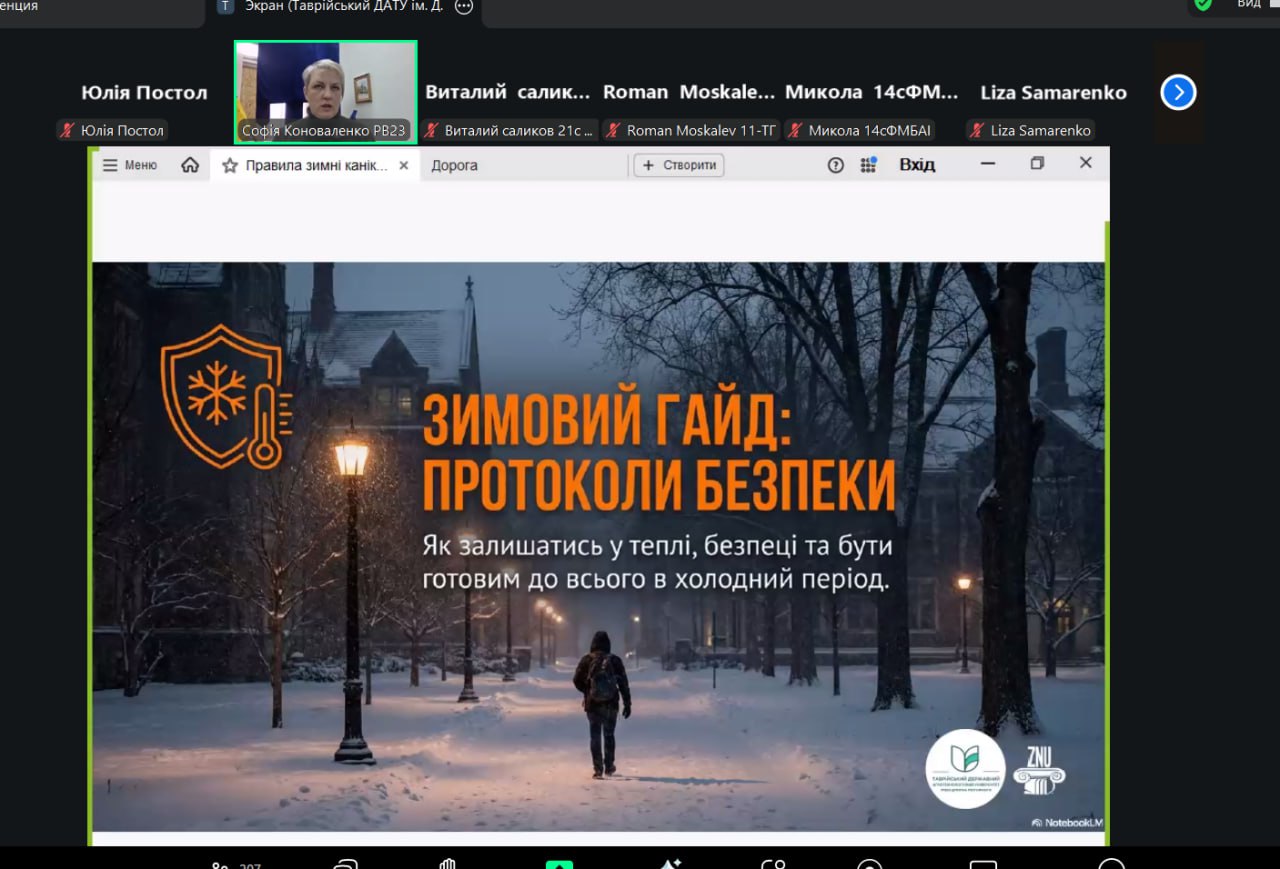Viewport: 1280px width, 869px height.
Task: Switch to the Дорога tab
Action: [x=454, y=165]
